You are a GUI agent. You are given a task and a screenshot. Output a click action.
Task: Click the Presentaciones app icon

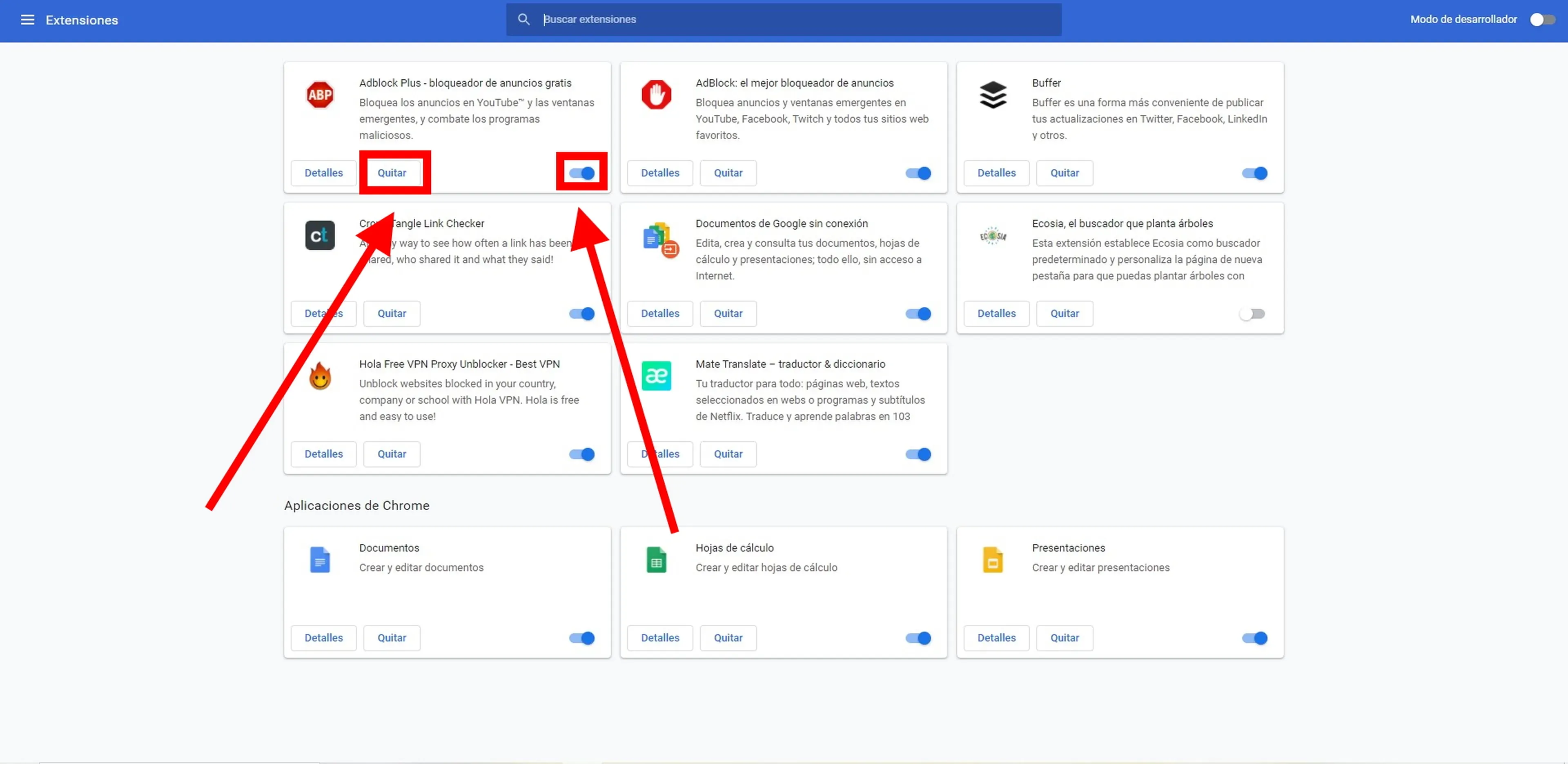click(993, 559)
